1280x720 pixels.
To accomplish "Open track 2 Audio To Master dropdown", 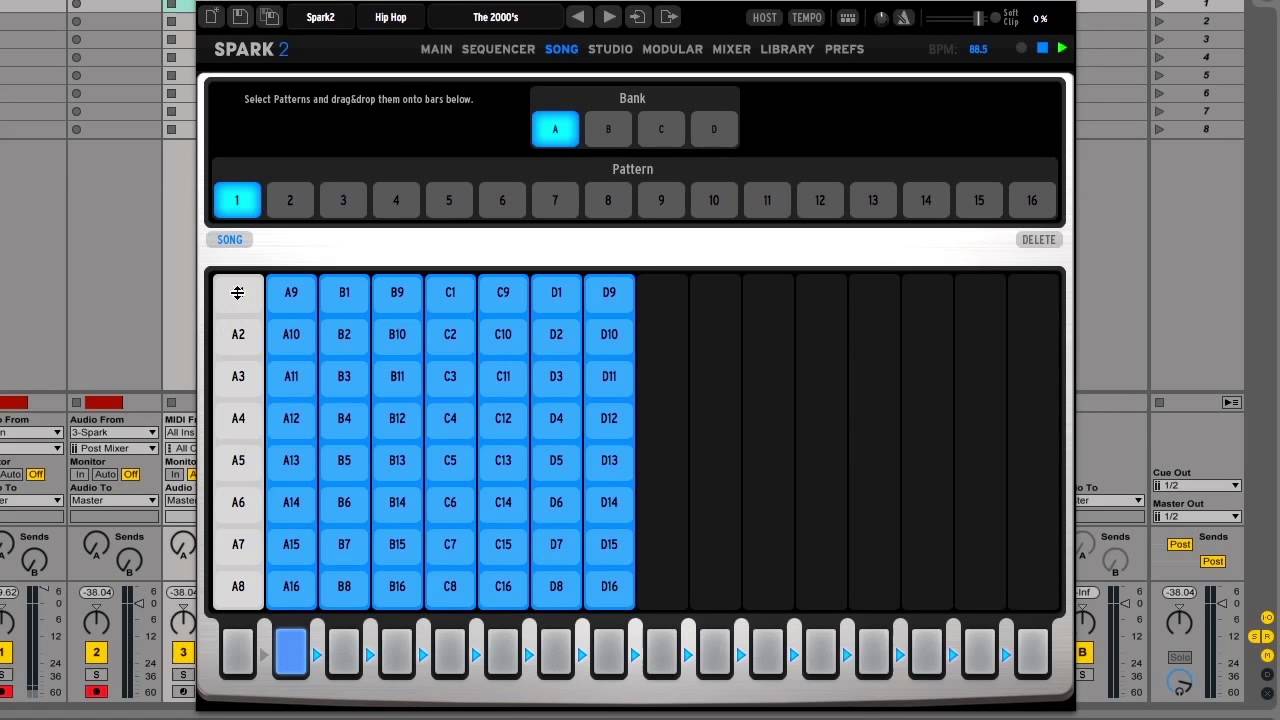I will [113, 500].
